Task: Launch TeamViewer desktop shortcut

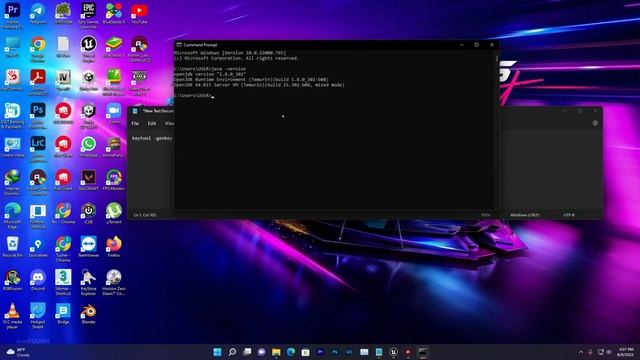Action: click(88, 247)
